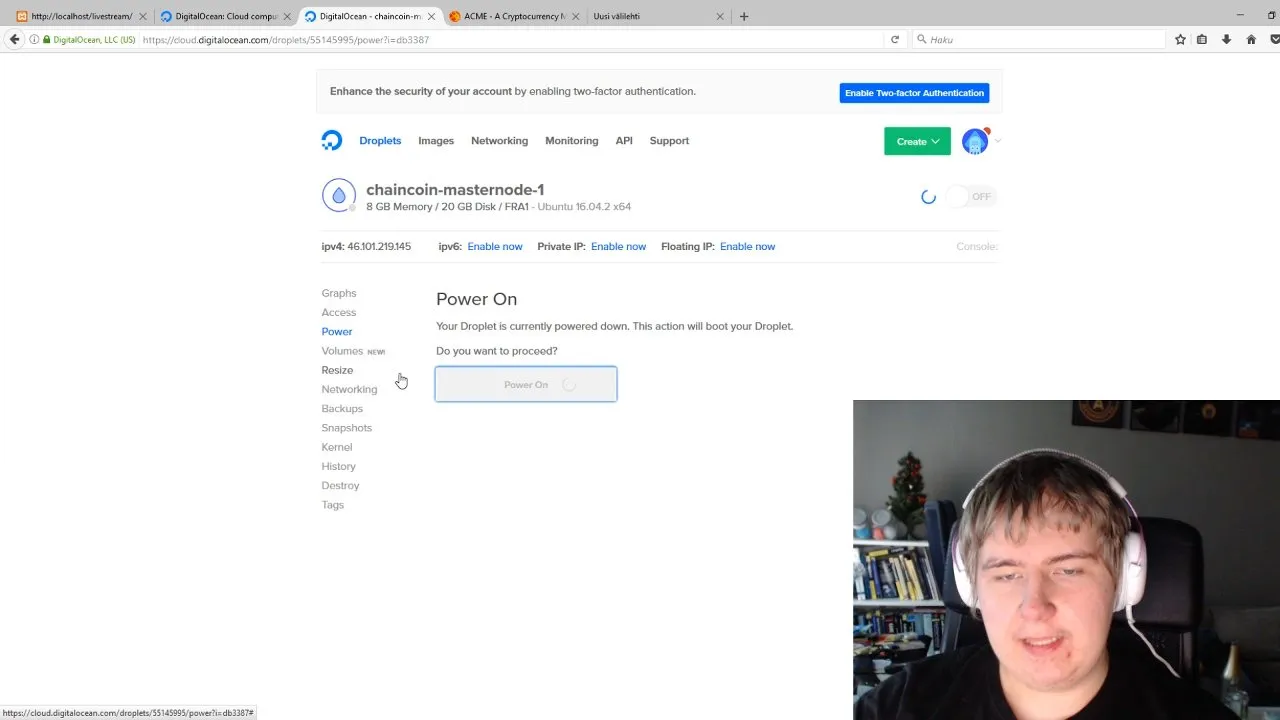Select Resize in the droplet sidebar
Image resolution: width=1280 pixels, height=720 pixels.
point(337,370)
